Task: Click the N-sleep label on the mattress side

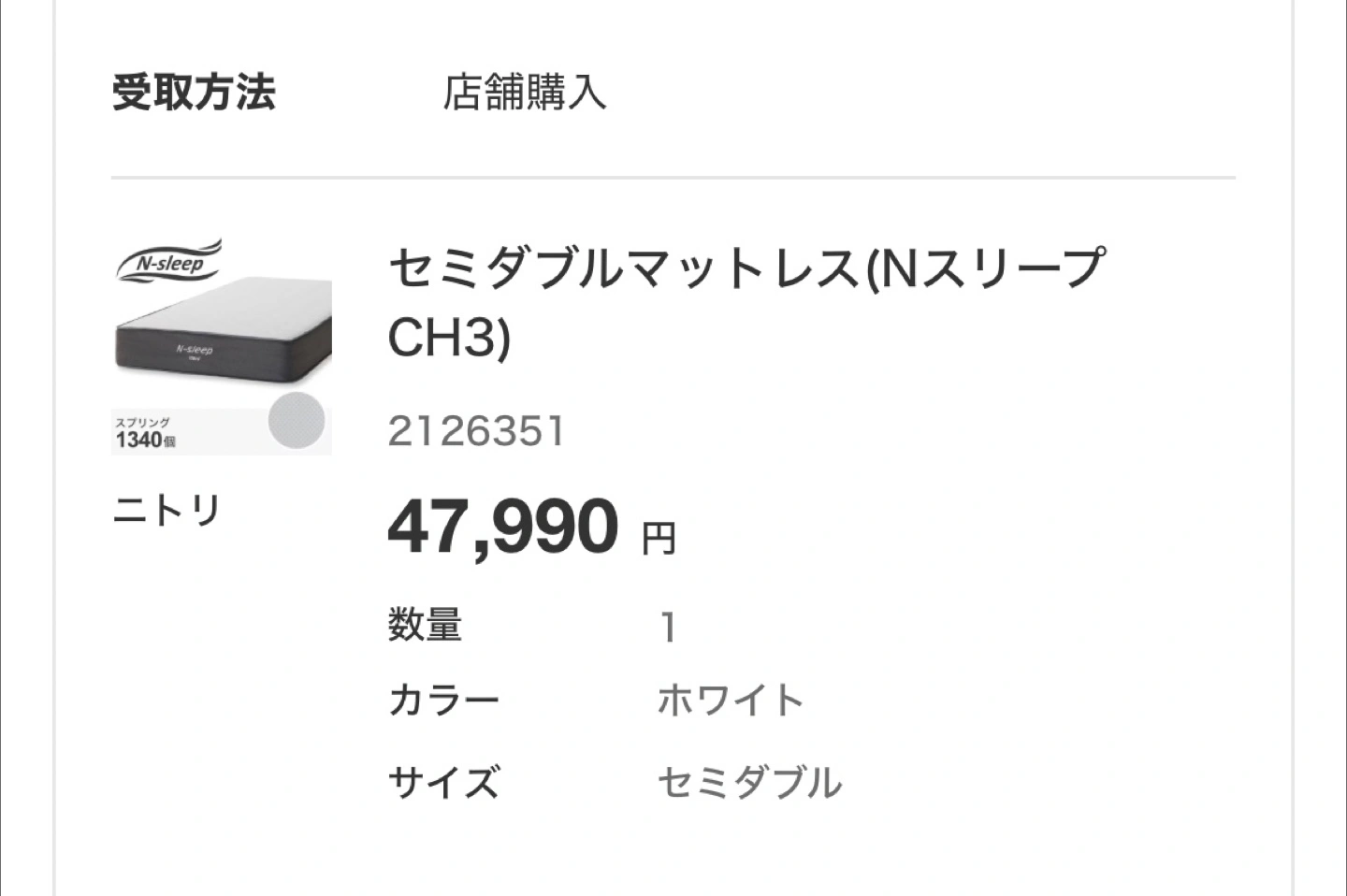Action: pyautogui.click(x=195, y=350)
